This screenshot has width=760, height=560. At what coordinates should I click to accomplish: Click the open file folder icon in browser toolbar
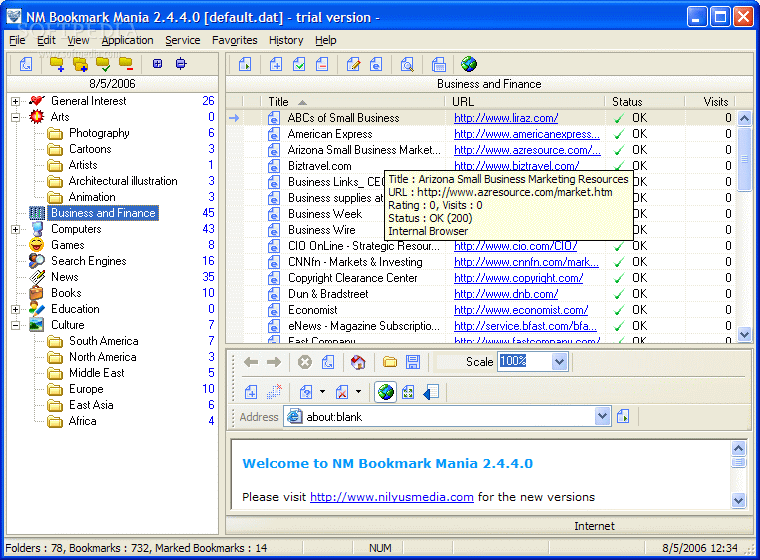pos(390,362)
